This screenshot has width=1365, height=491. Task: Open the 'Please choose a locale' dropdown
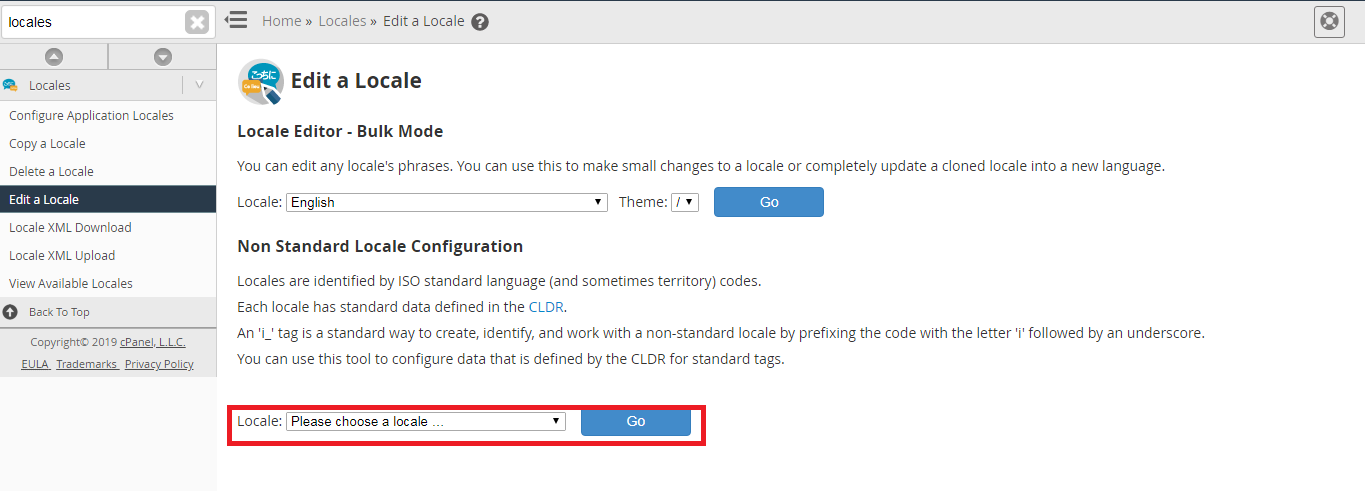tap(426, 422)
